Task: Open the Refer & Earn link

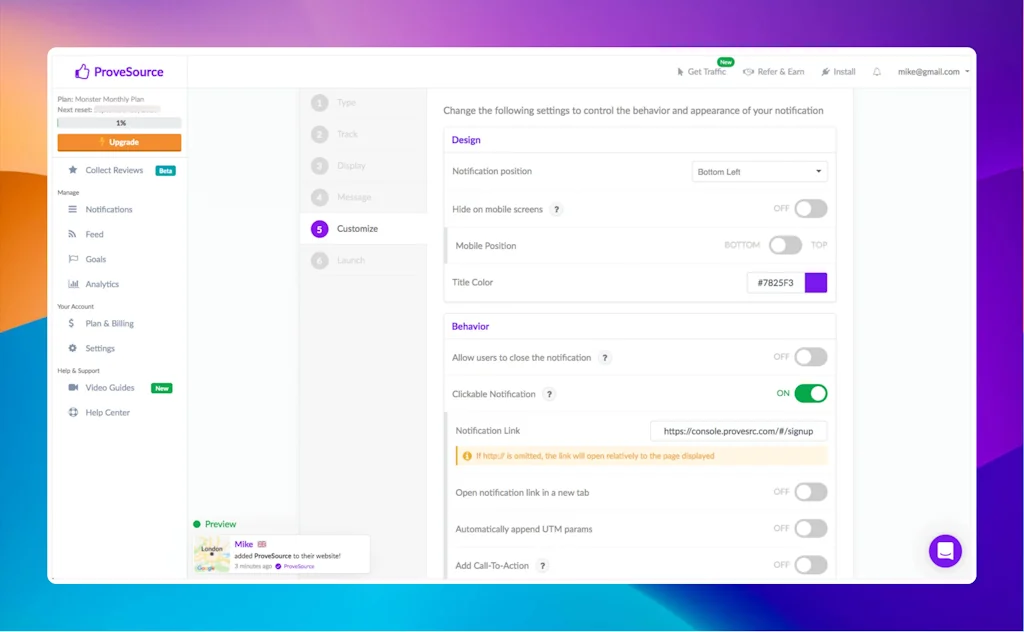Action: 774,71
